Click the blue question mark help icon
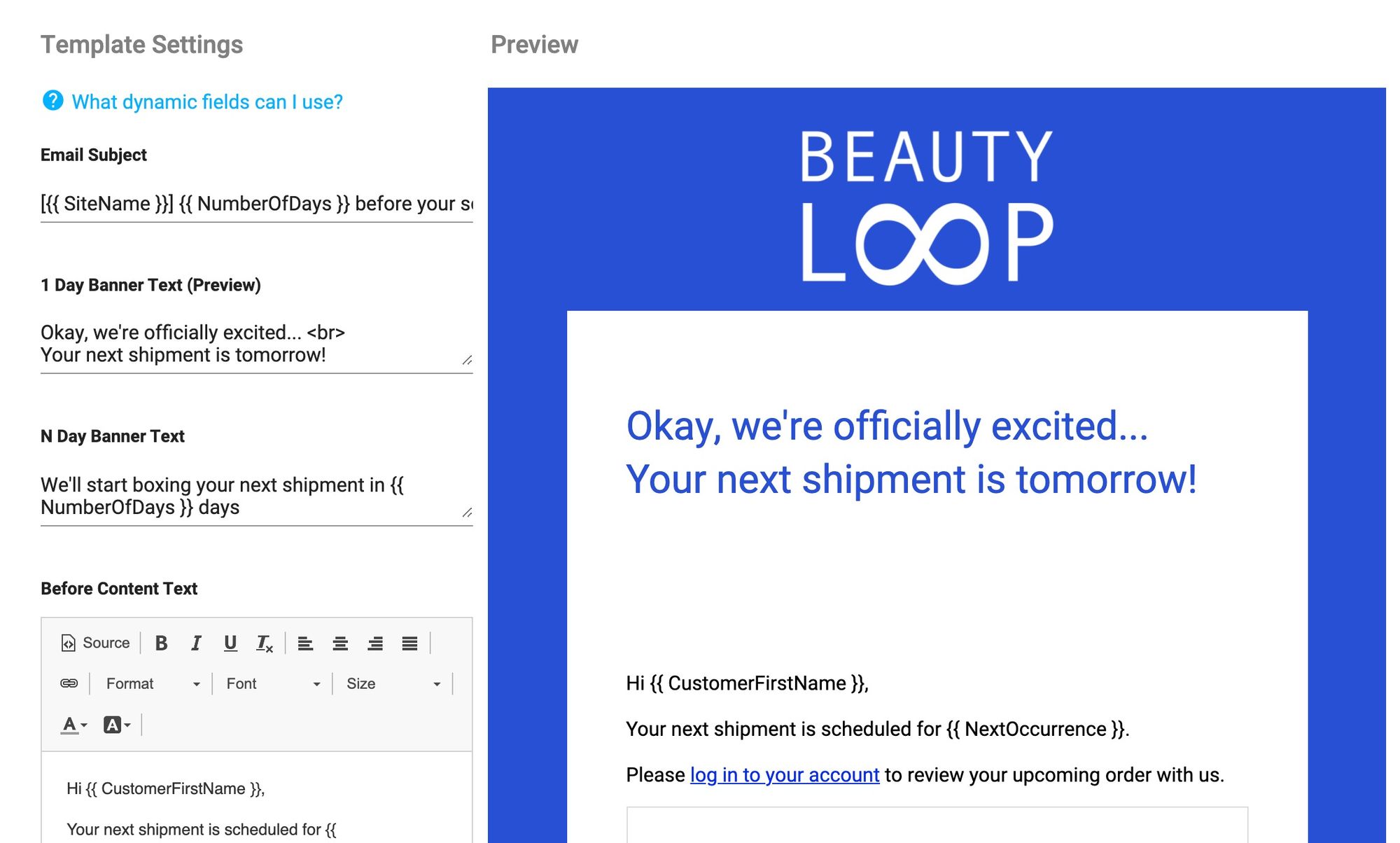Viewport: 1400px width, 843px height. [x=52, y=101]
